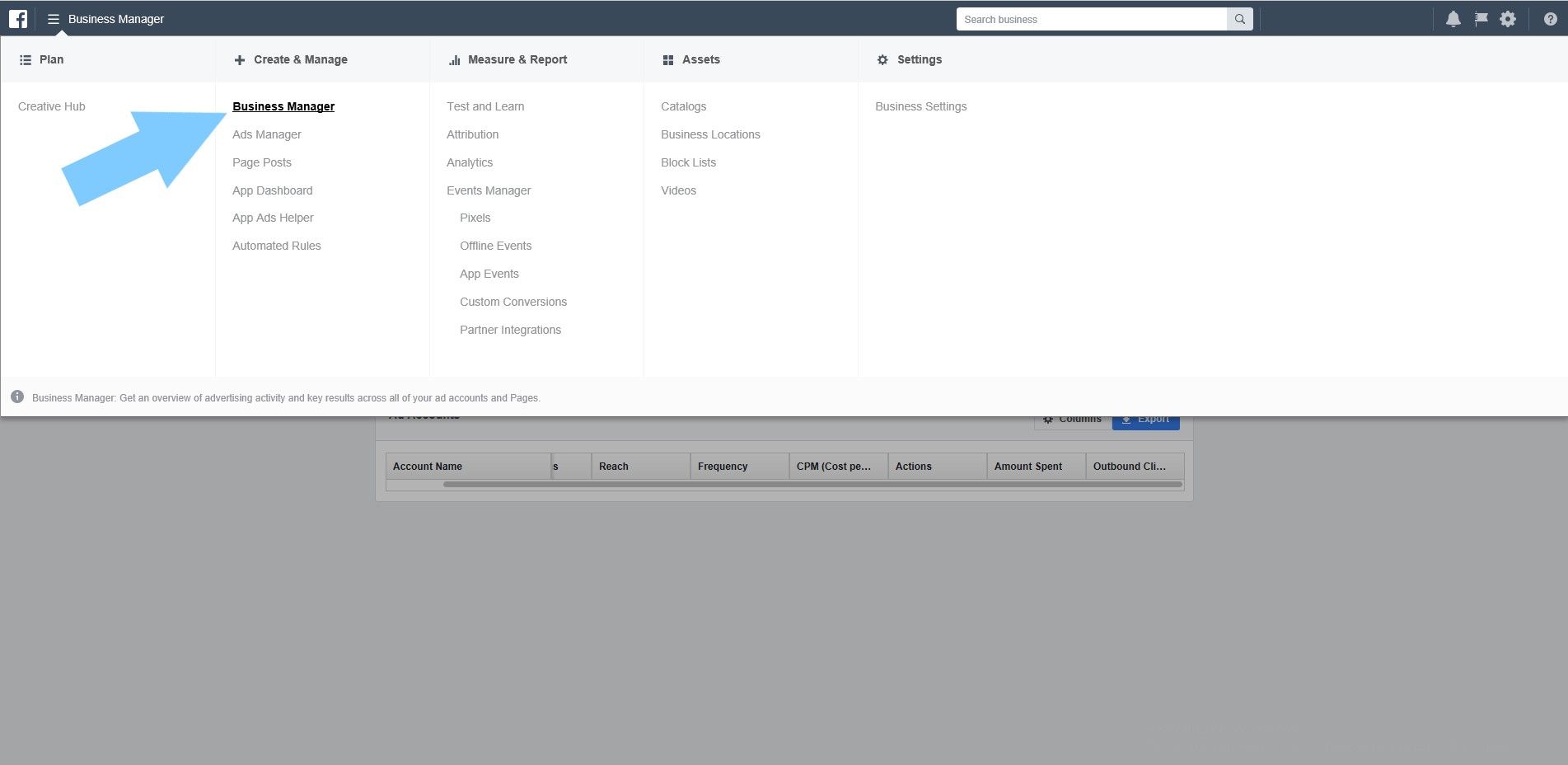Go to Page Posts
This screenshot has height=765, width=1568.
(x=262, y=162)
